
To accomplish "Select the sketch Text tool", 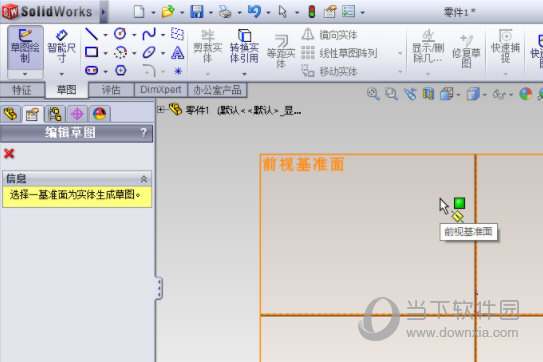I will (177, 52).
